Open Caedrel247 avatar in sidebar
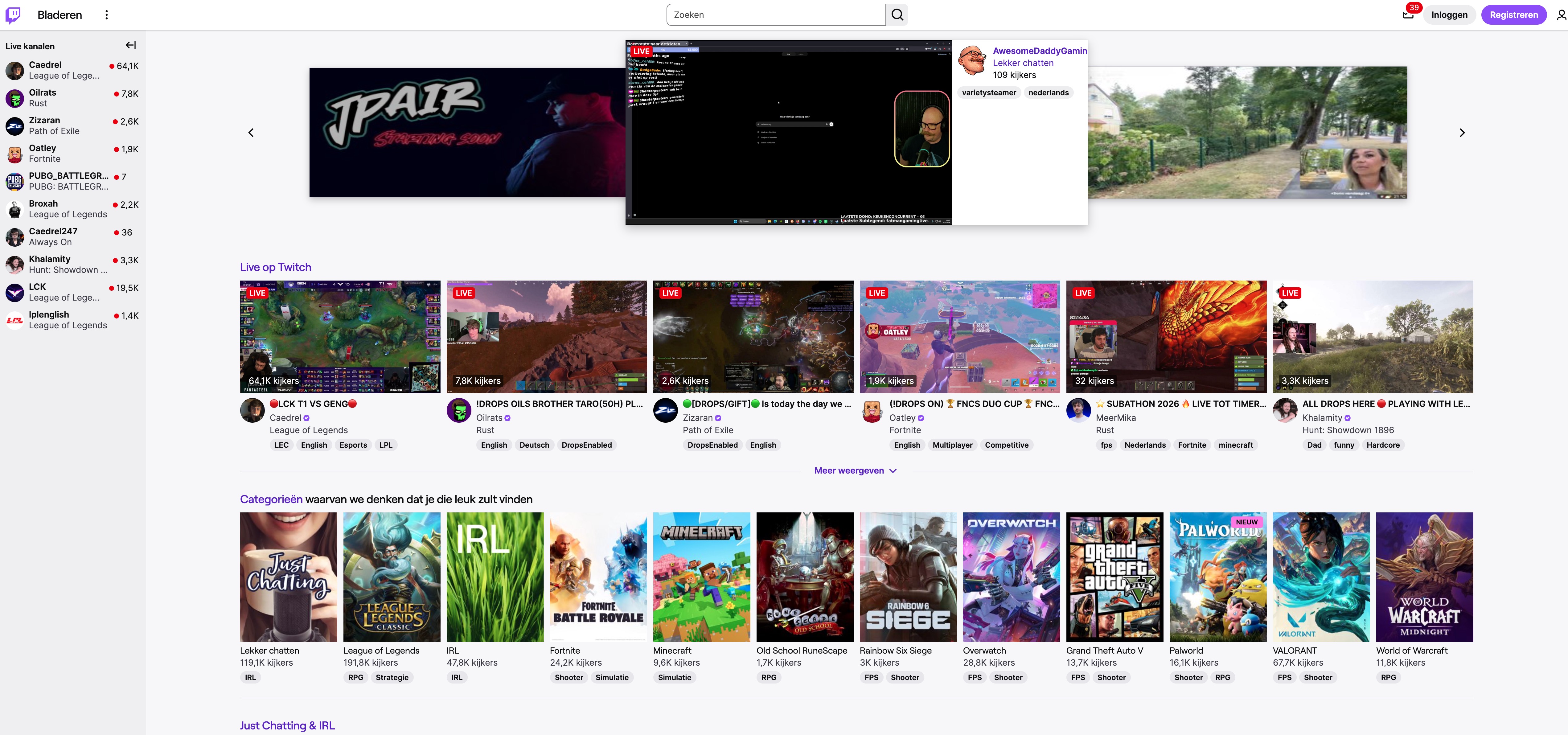Viewport: 1568px width, 735px height. (14, 237)
